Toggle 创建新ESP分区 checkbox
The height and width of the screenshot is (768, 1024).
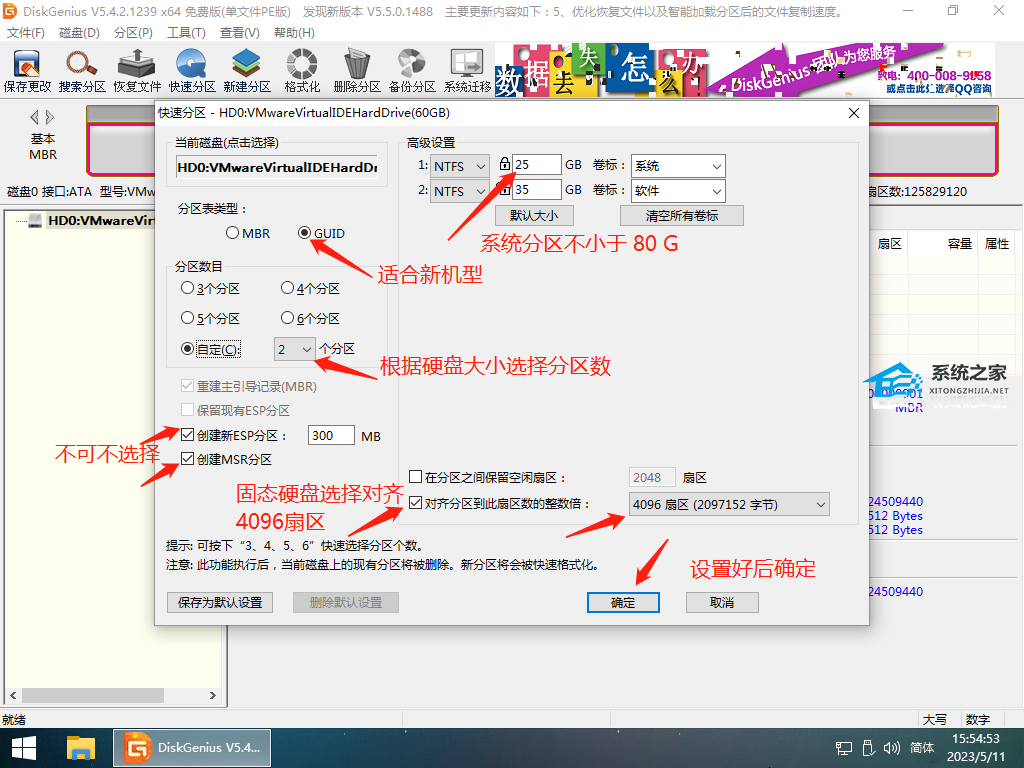tap(187, 435)
